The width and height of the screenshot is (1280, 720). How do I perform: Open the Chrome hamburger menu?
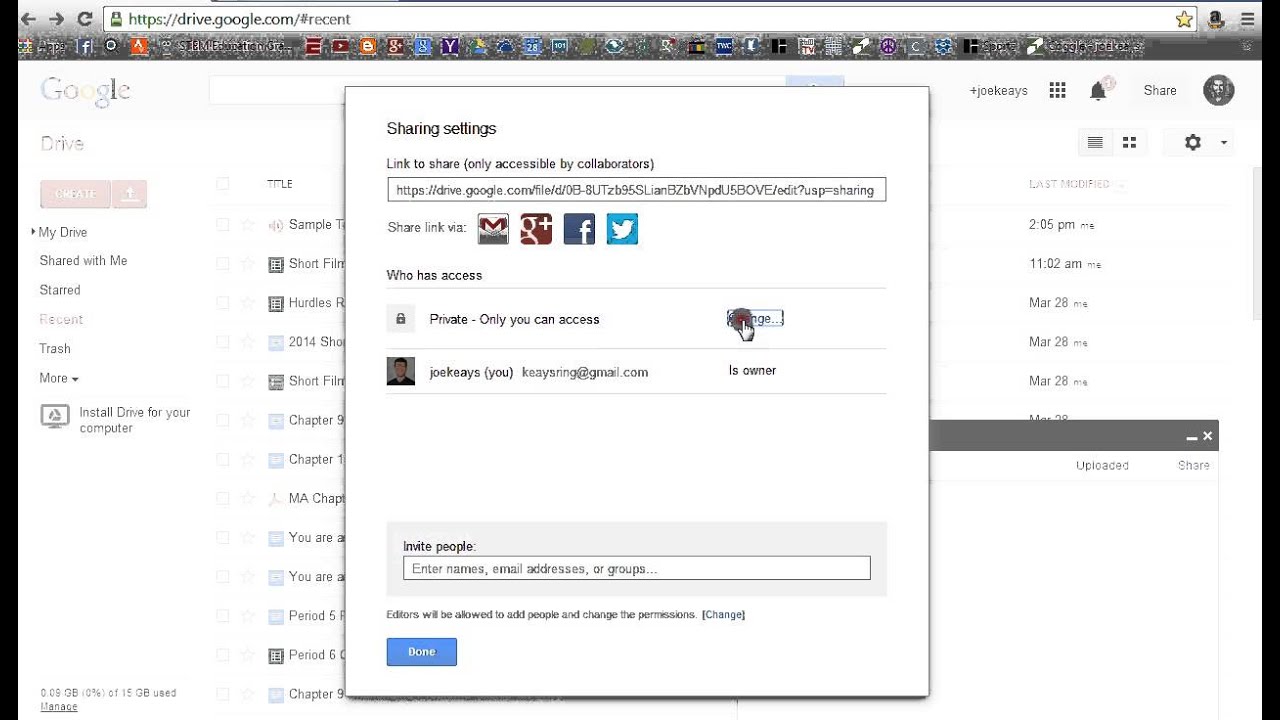coord(1247,19)
